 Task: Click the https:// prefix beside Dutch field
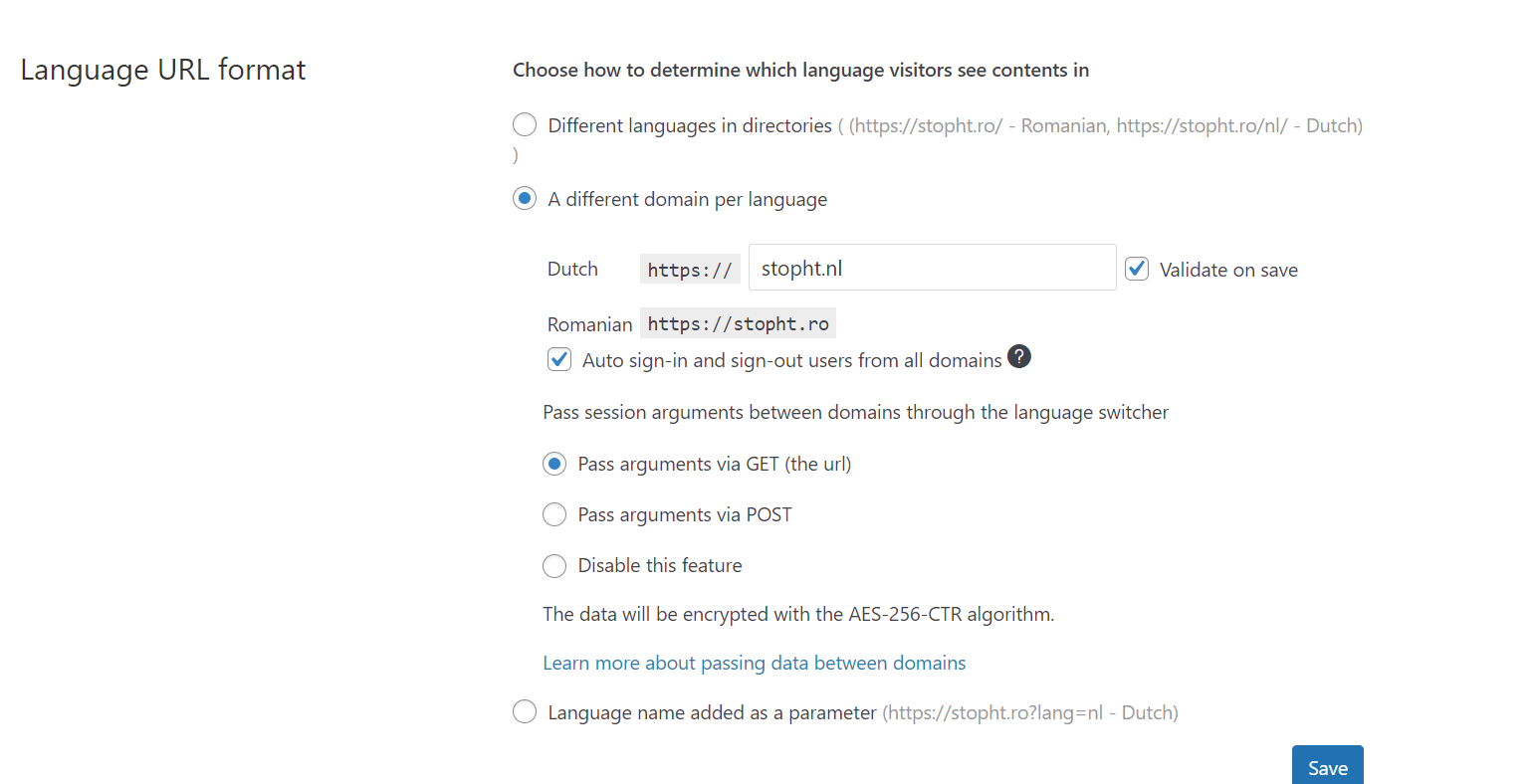coord(690,270)
